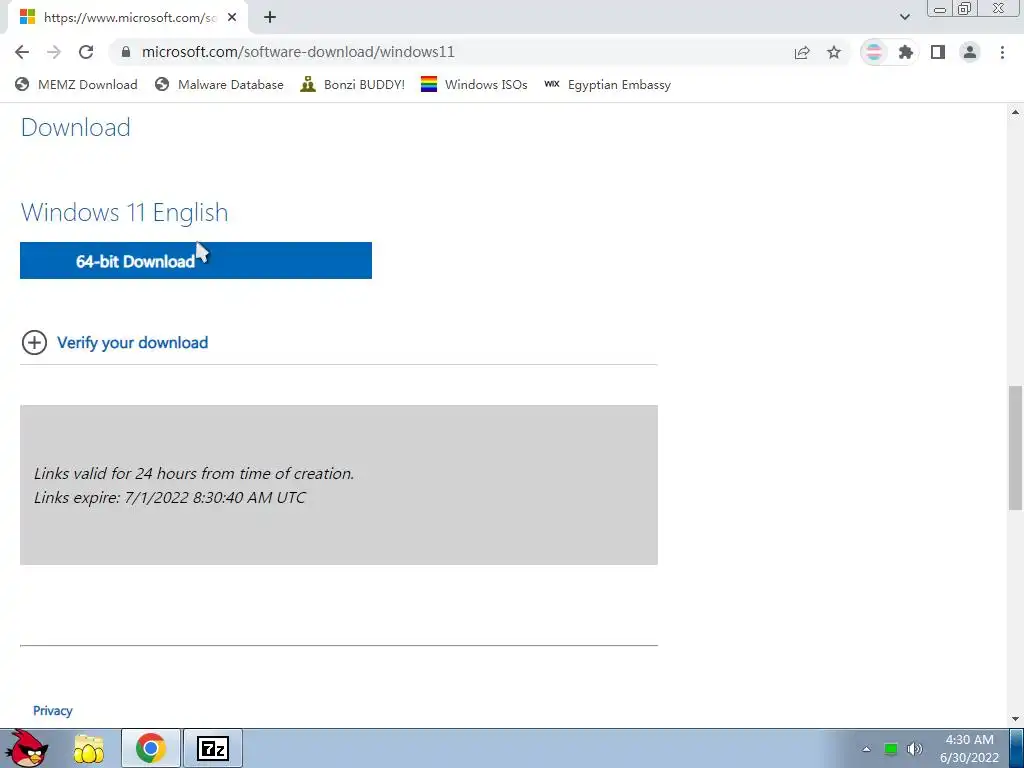Restore down the Chrome window
Viewport: 1024px width, 768px height.
pos(964,9)
